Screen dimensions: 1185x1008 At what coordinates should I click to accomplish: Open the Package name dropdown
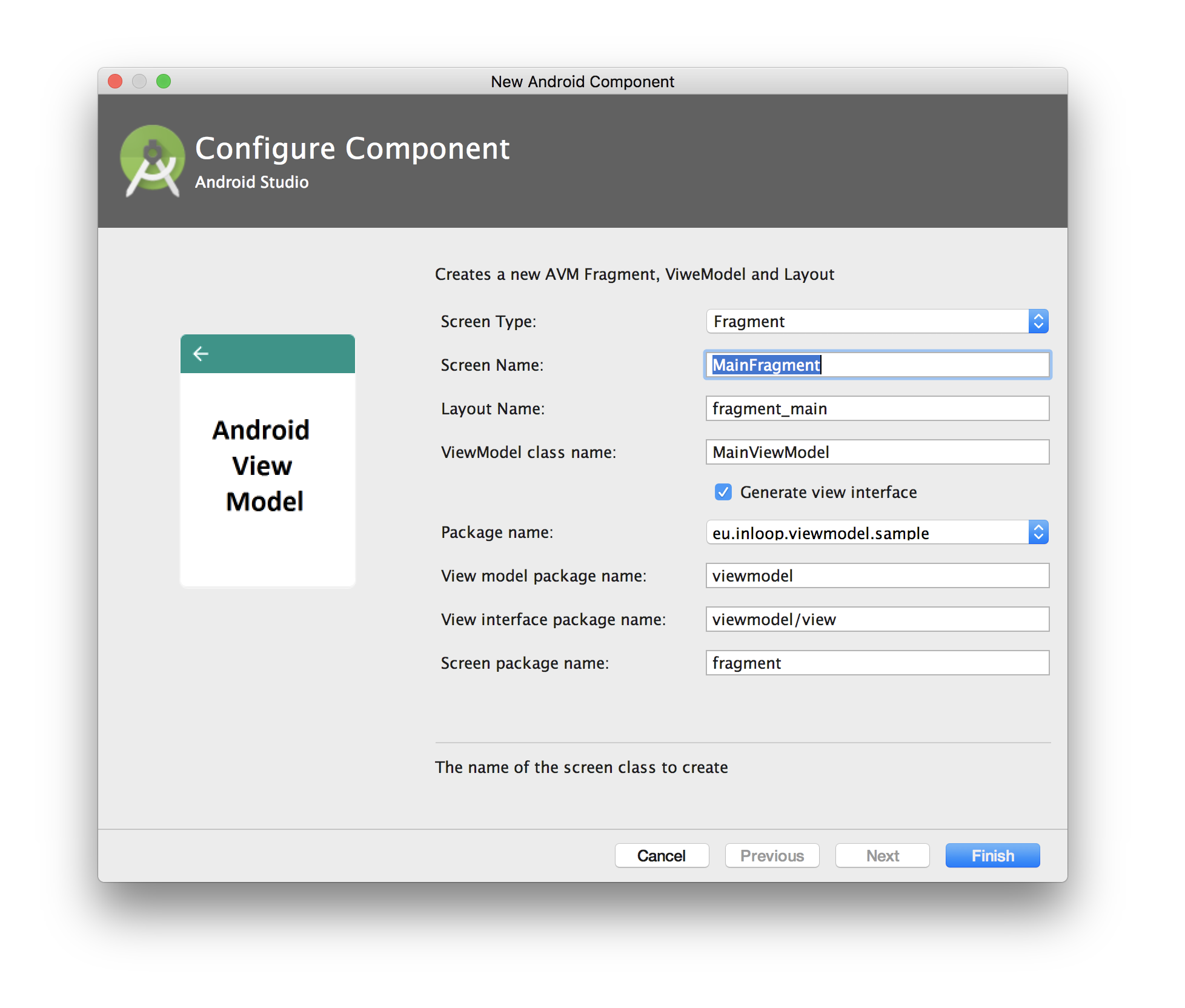coord(1038,532)
